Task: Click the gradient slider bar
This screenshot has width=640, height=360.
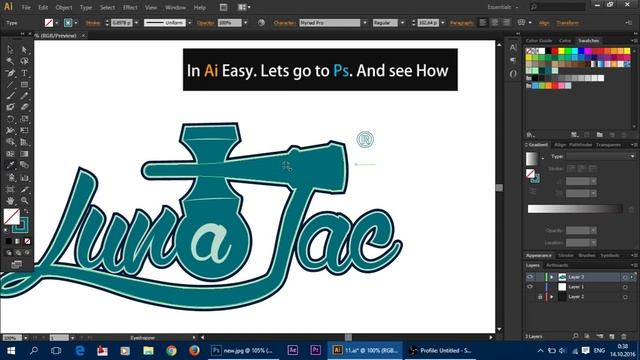Action: coord(575,209)
